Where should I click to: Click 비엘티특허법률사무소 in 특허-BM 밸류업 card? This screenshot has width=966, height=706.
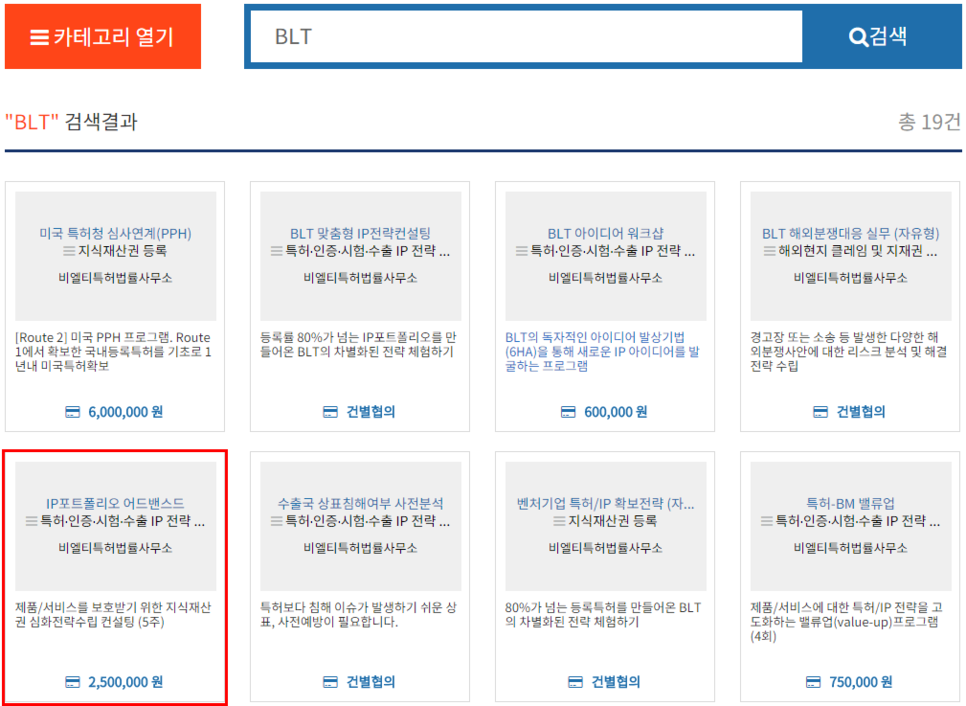coord(851,548)
